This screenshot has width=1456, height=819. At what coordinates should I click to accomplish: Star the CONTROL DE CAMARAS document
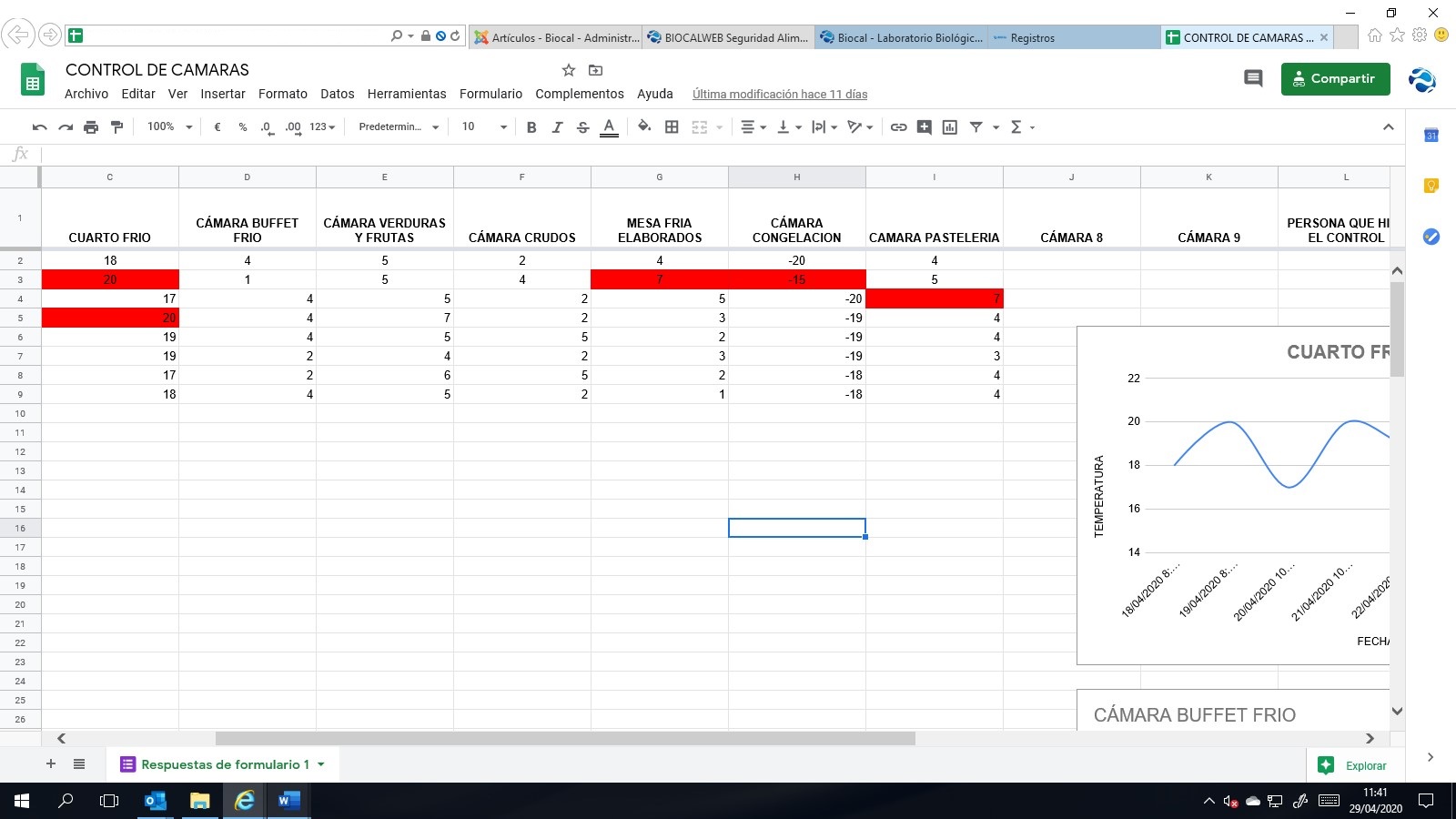coord(569,70)
